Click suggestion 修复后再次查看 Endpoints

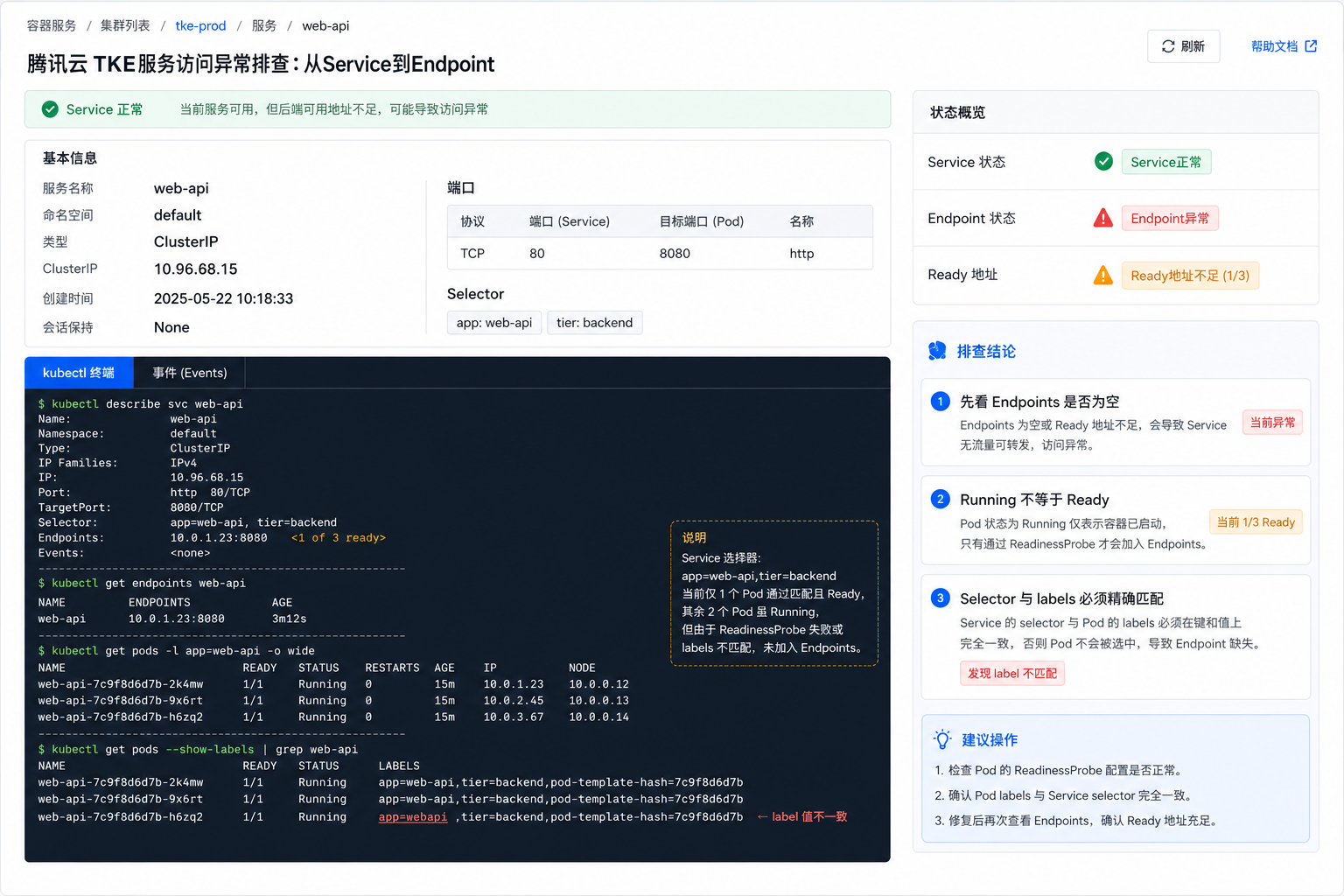point(1077,821)
